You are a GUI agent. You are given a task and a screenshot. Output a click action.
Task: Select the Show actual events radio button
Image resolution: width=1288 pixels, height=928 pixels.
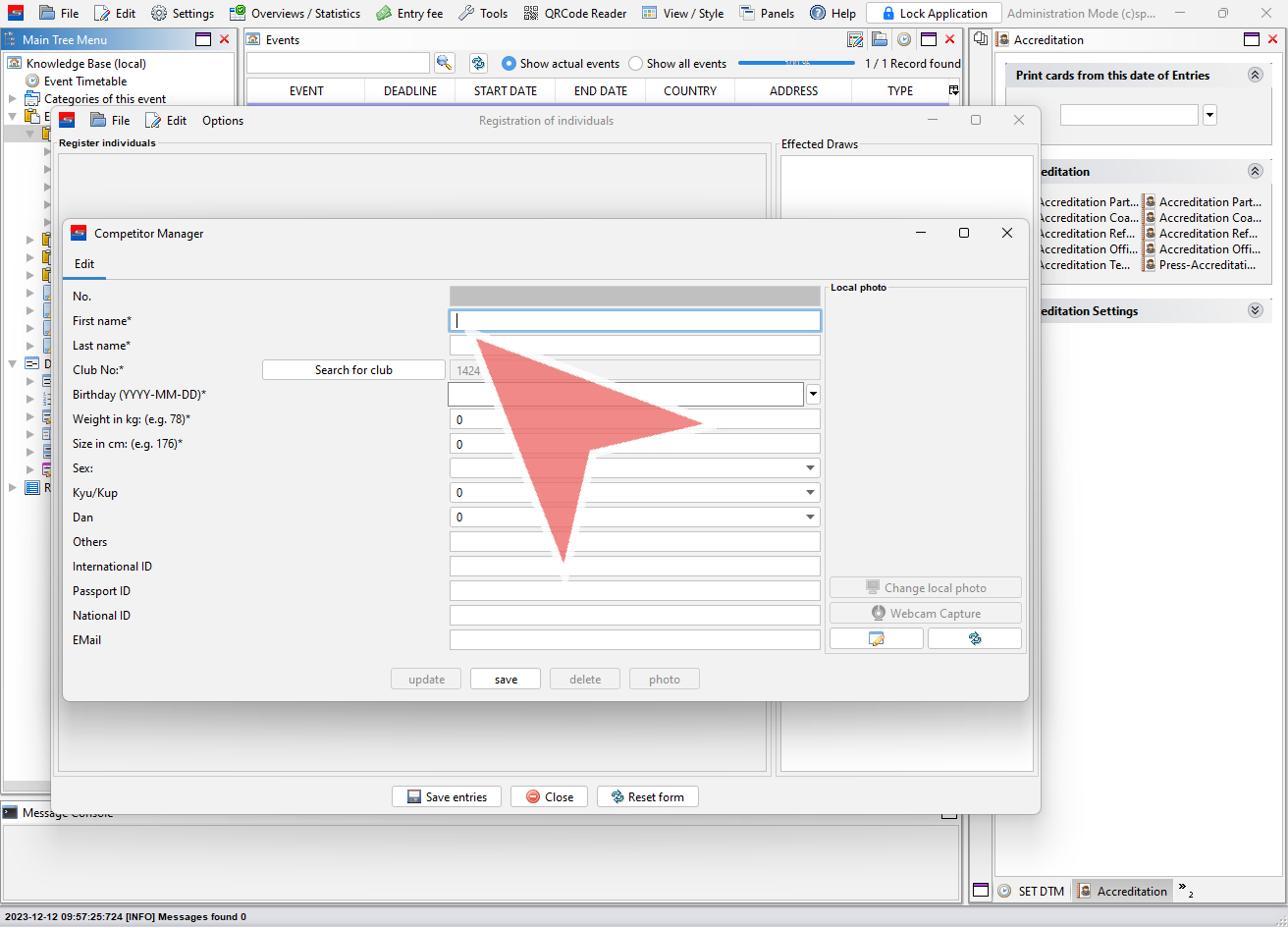coord(509,63)
